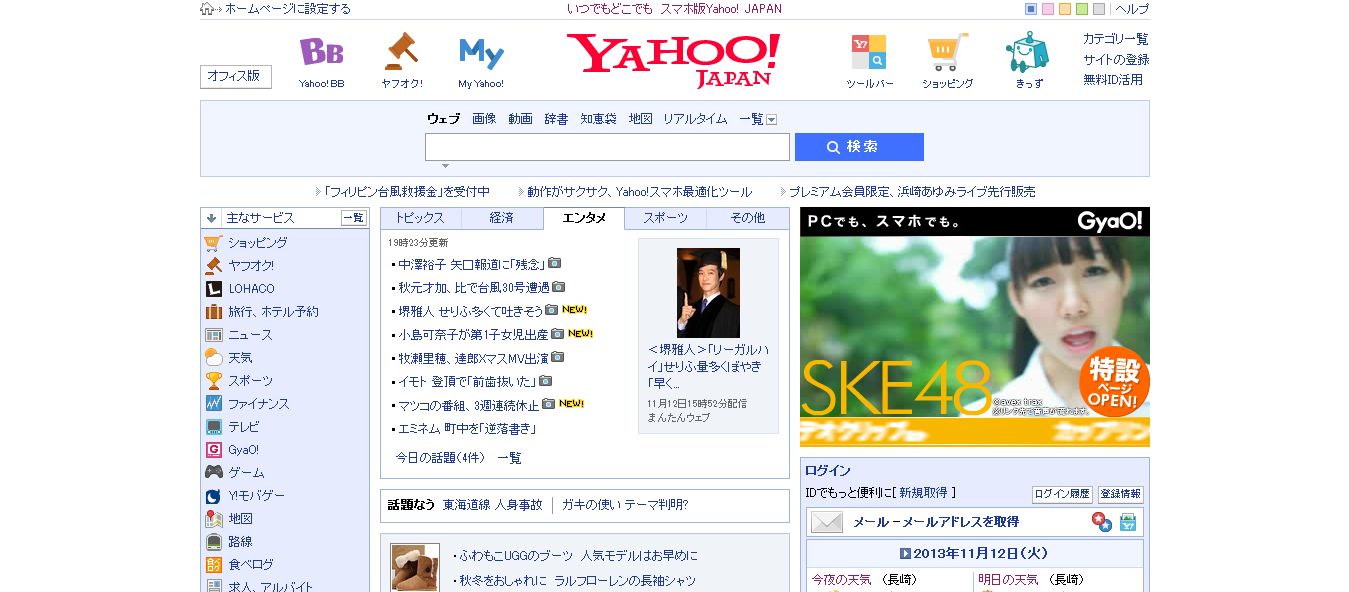
Task: Select the blue color theme swatch
Action: tap(1031, 9)
